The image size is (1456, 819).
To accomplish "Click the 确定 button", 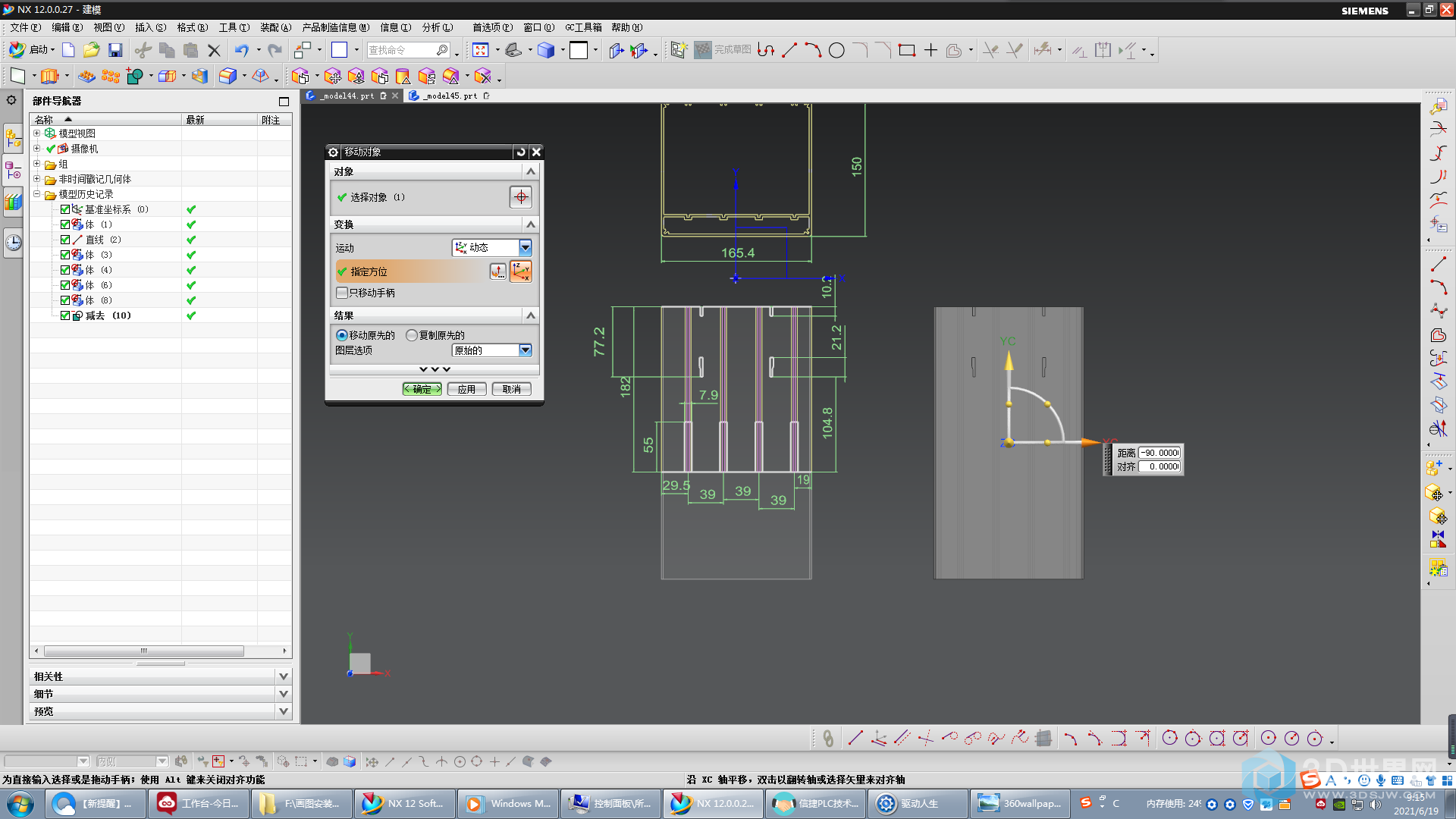I will tap(422, 389).
